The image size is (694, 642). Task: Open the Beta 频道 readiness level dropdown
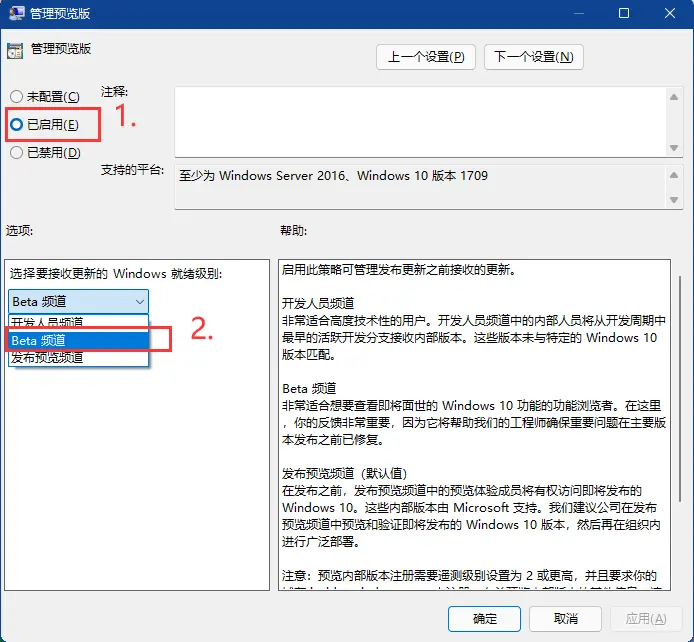coord(78,302)
